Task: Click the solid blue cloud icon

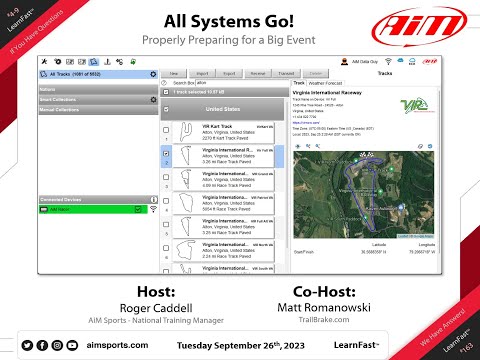Action: point(400,60)
